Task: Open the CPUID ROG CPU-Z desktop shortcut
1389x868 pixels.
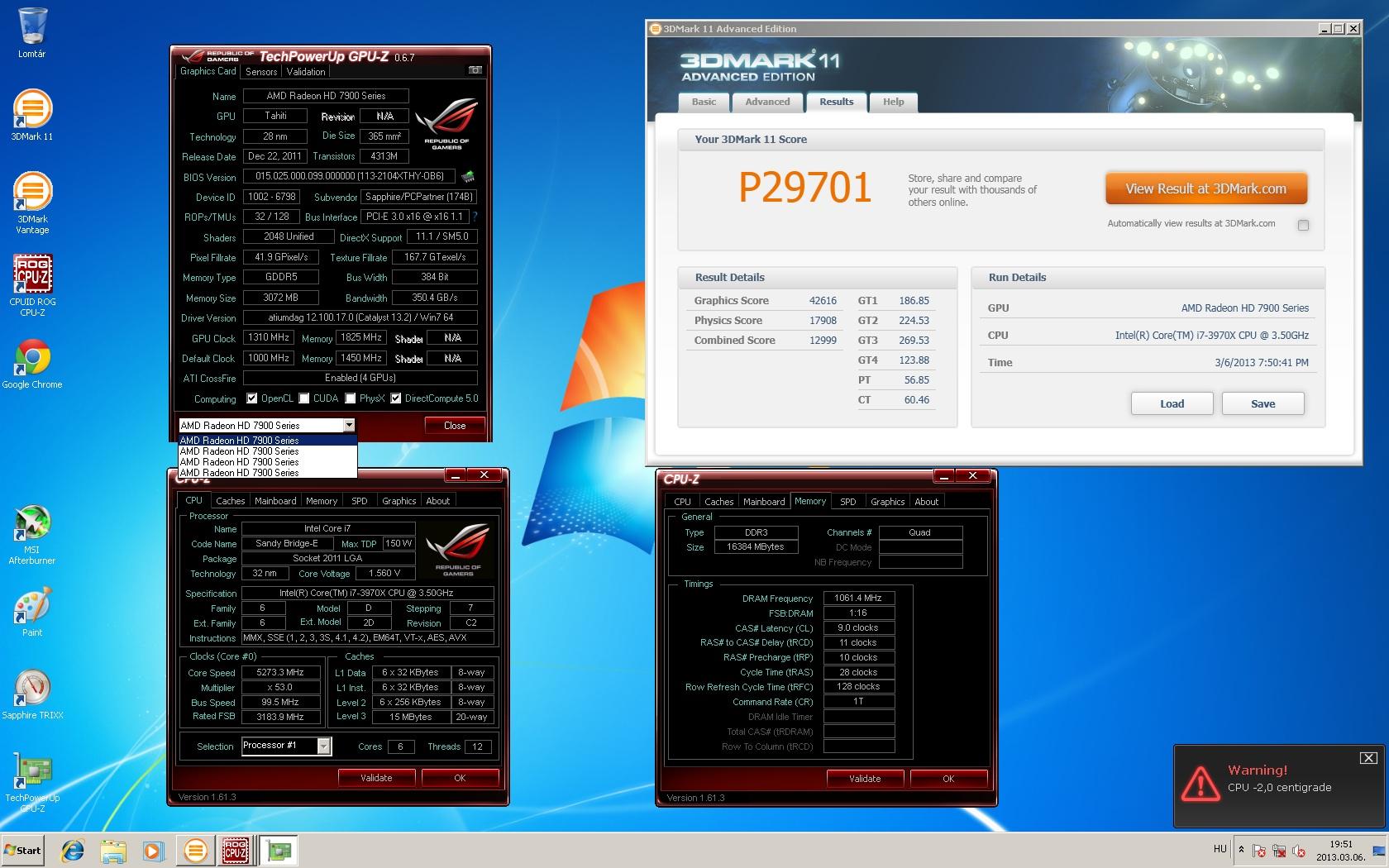Action: click(x=32, y=285)
